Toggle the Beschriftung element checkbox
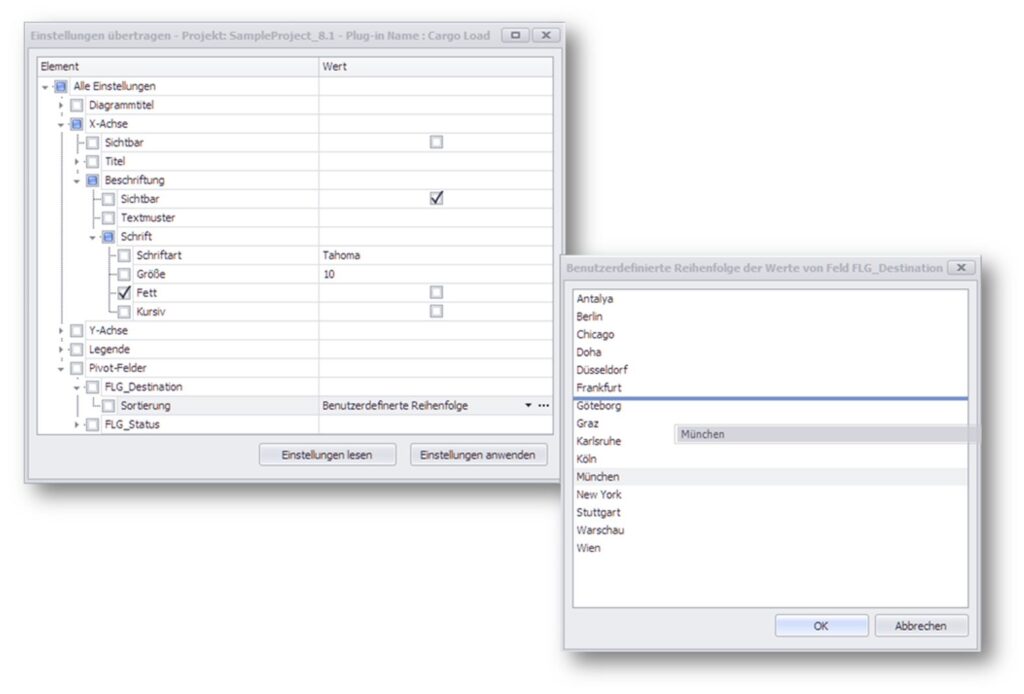The width and height of the screenshot is (1024, 694). coord(93,180)
